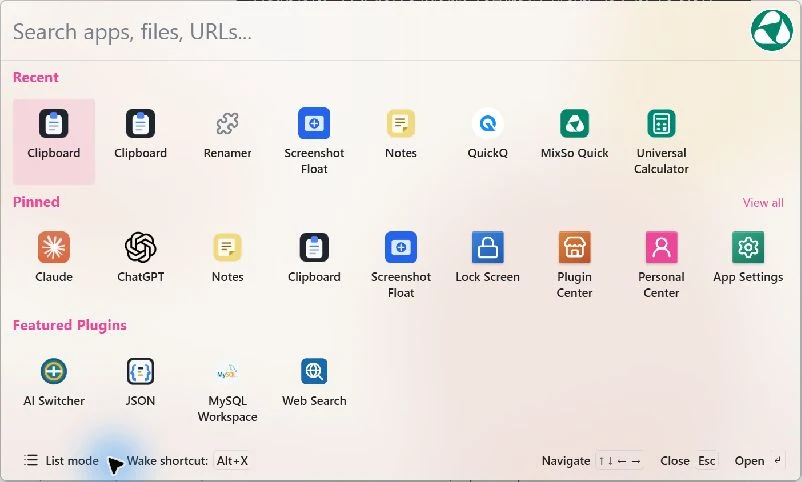
Task: Open Screenshot Float in the Recent section
Action: tap(314, 141)
